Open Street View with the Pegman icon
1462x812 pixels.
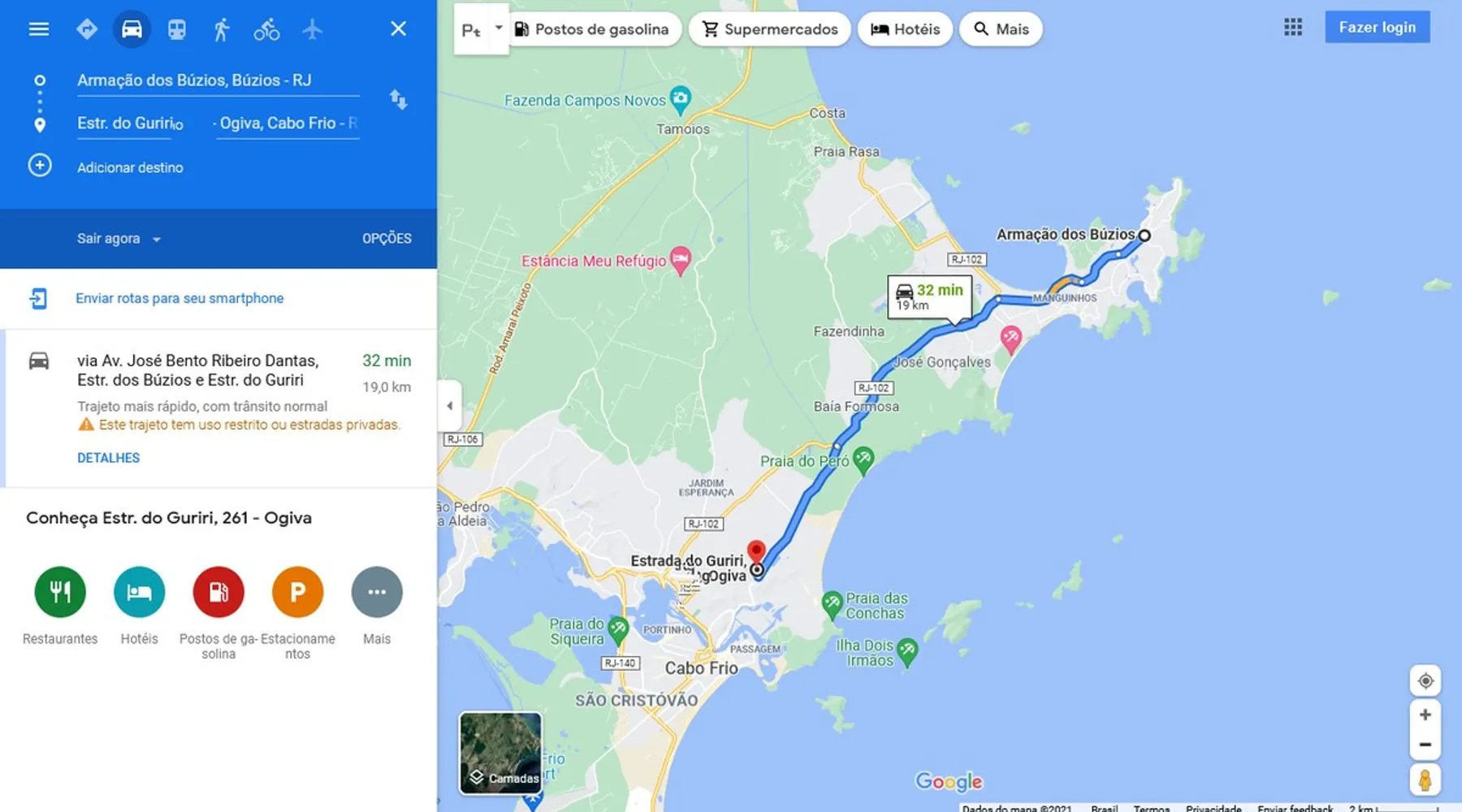[1425, 780]
